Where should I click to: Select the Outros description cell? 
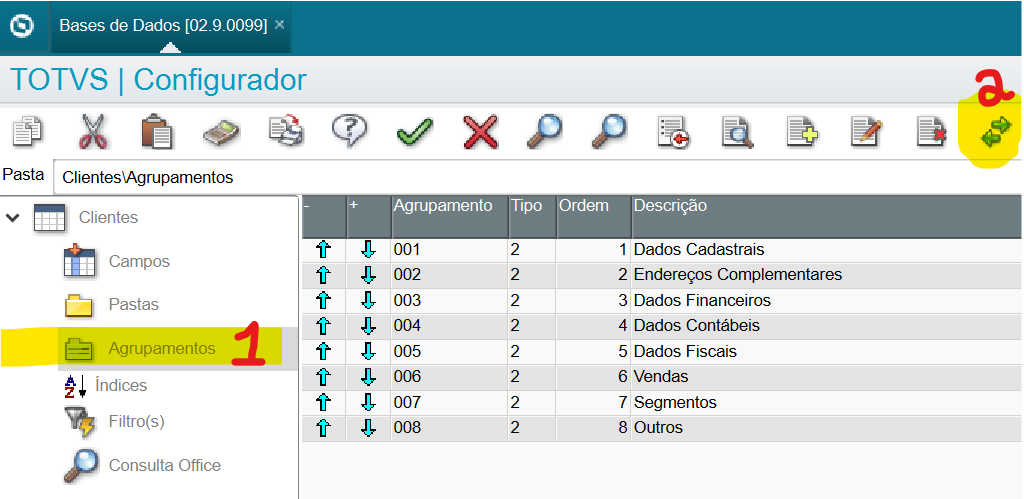pyautogui.click(x=827, y=428)
